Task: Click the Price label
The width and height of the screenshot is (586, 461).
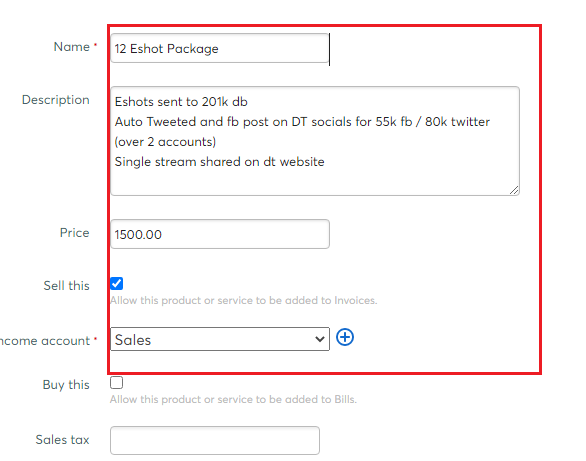Action: [x=74, y=233]
